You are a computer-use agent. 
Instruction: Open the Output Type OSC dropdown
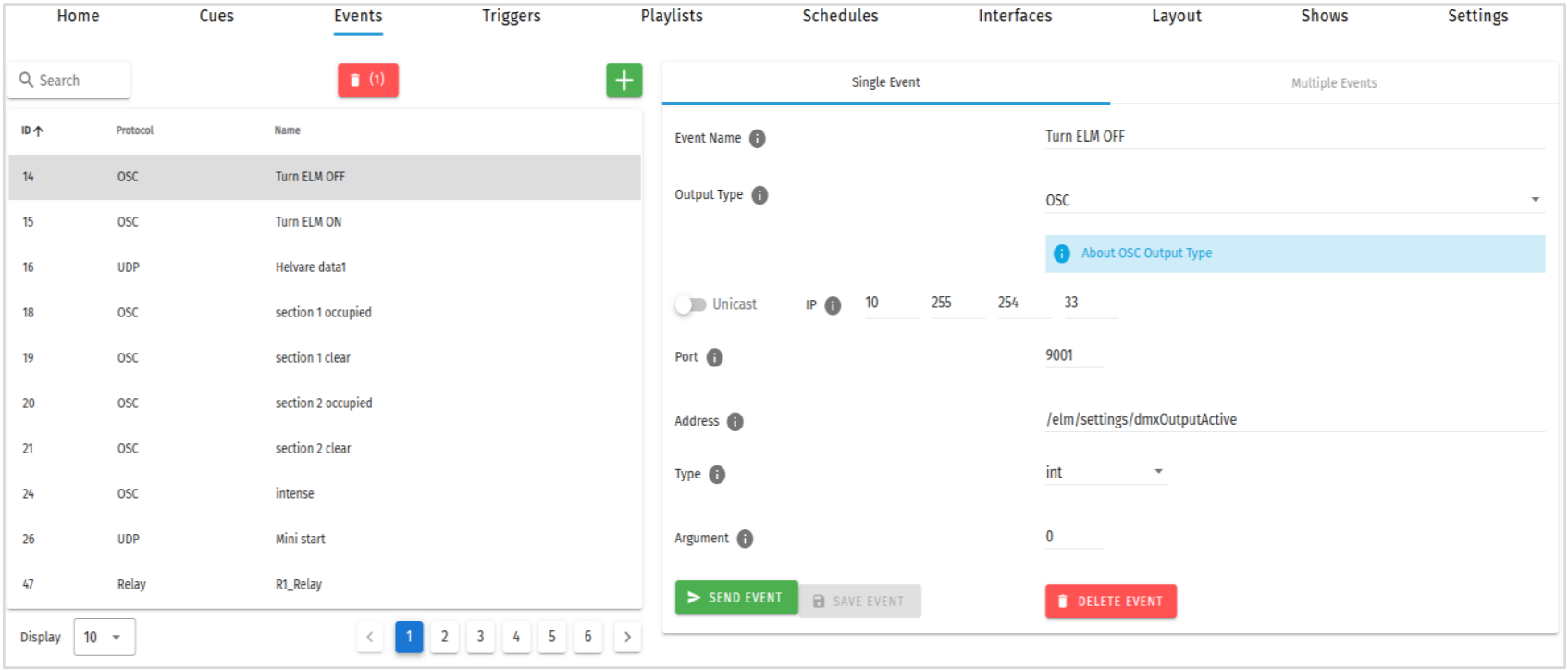click(x=1295, y=200)
